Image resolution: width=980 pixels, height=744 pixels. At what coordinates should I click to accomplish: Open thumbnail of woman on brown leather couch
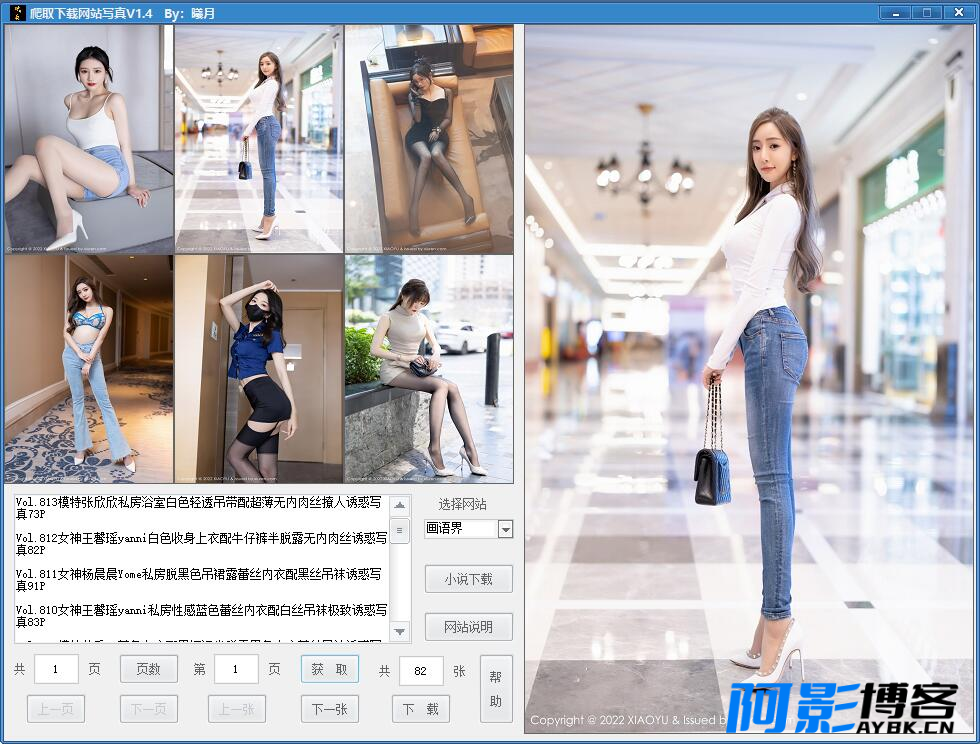[429, 139]
